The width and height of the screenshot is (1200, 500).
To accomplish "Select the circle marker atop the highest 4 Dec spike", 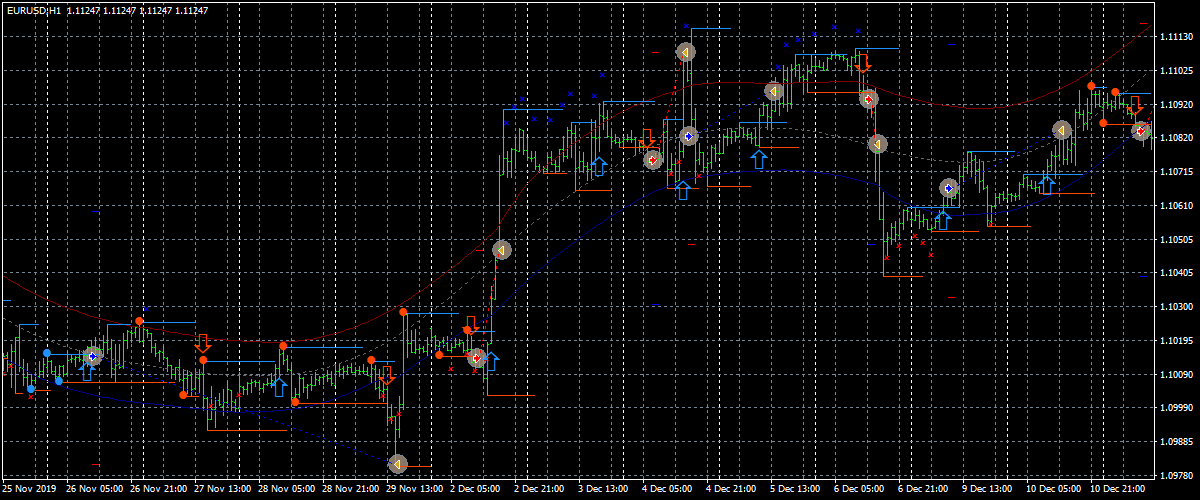I will click(685, 52).
